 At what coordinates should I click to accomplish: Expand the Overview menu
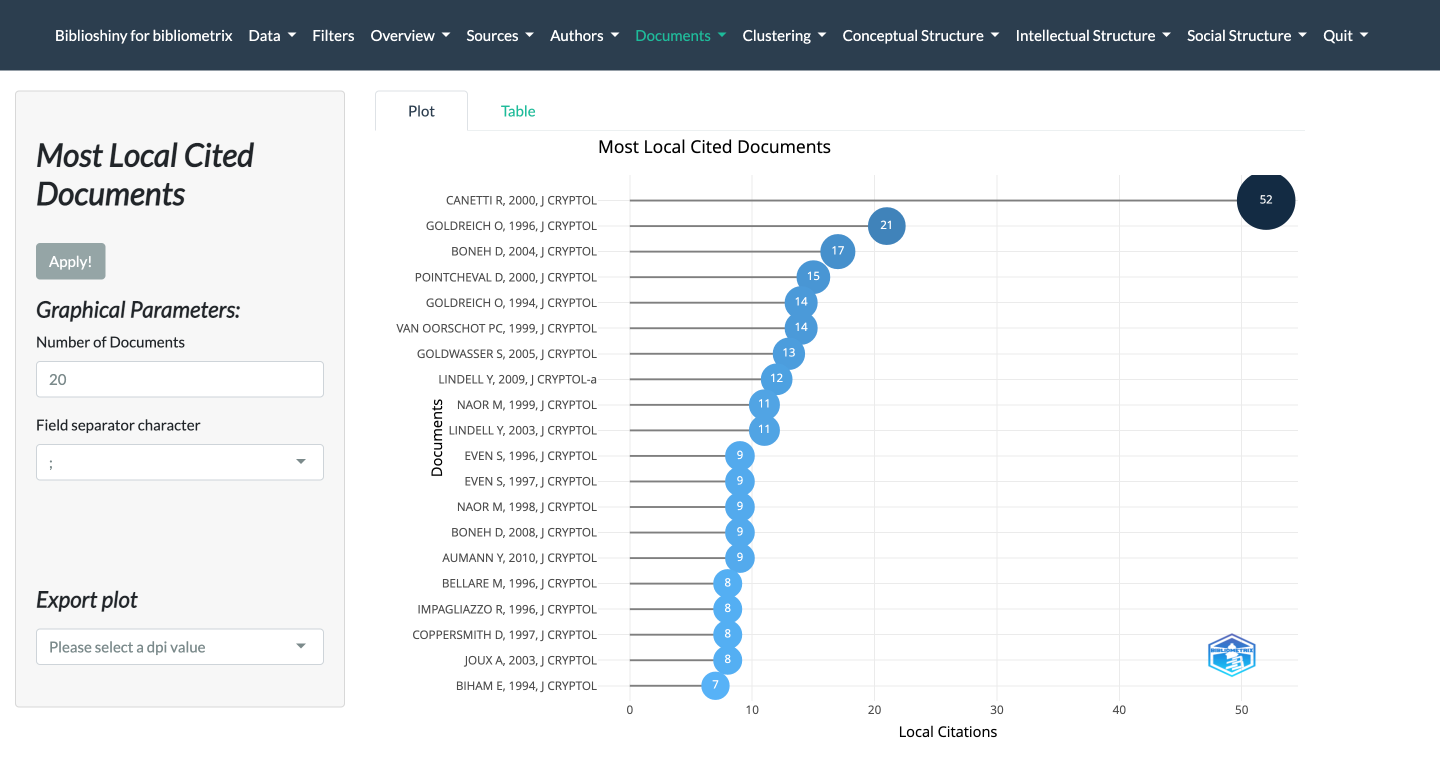click(x=410, y=35)
